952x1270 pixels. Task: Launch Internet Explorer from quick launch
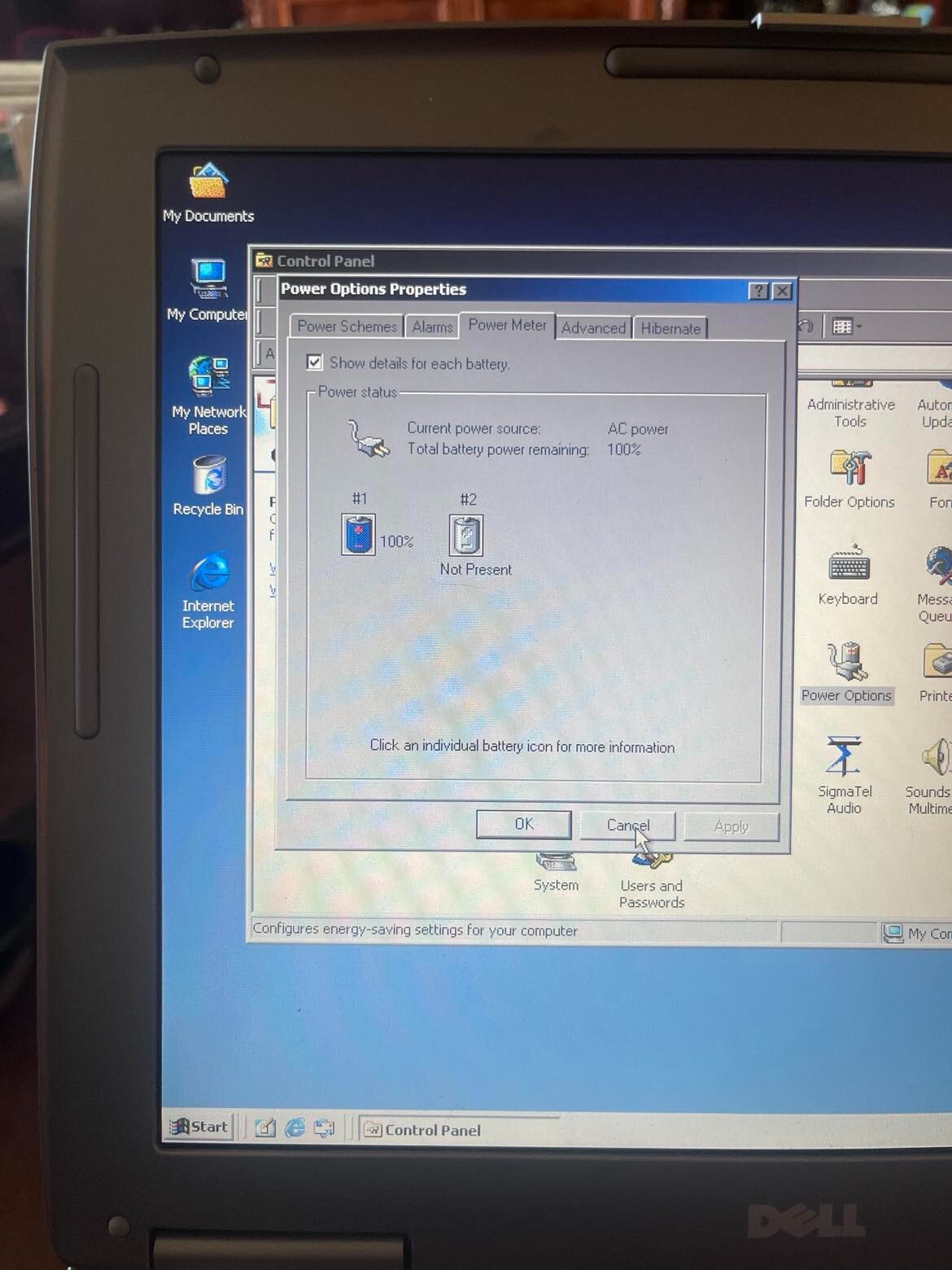pyautogui.click(x=295, y=1128)
